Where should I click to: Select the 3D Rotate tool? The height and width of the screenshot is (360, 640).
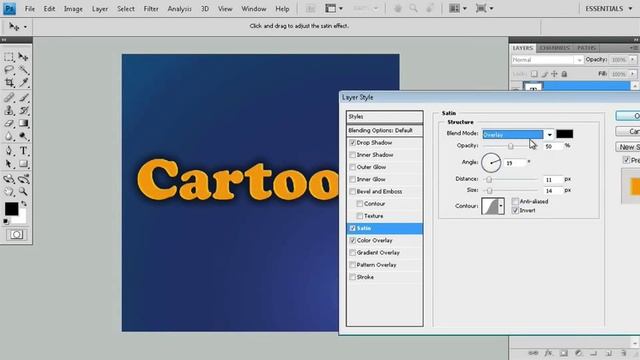click(x=9, y=178)
